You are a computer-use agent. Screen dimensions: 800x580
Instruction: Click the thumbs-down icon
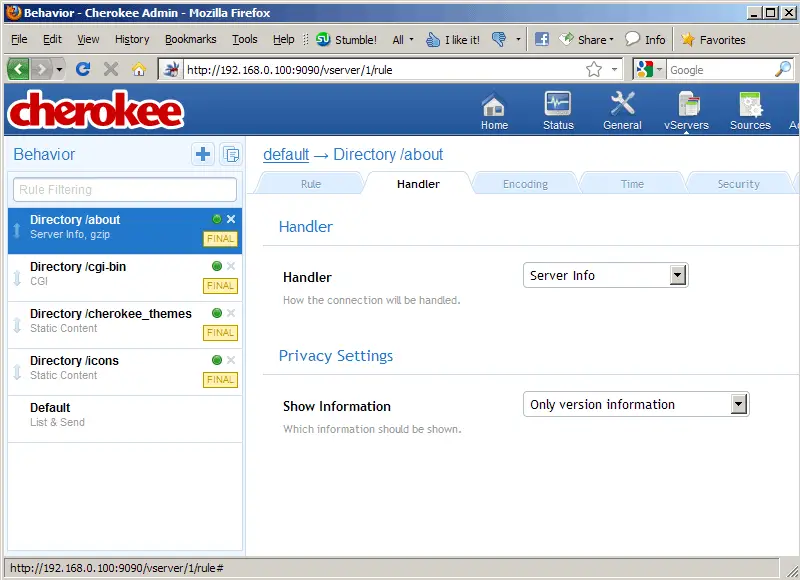click(x=499, y=39)
